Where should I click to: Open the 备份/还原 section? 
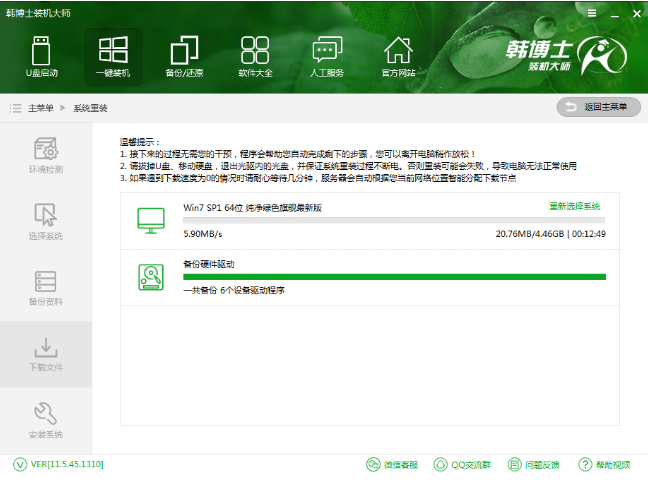(184, 56)
